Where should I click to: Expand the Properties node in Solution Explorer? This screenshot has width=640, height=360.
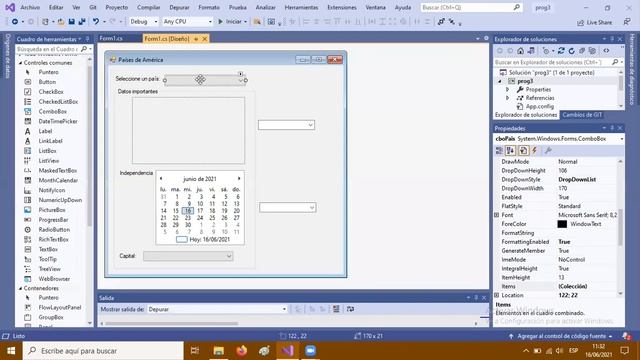(508, 89)
